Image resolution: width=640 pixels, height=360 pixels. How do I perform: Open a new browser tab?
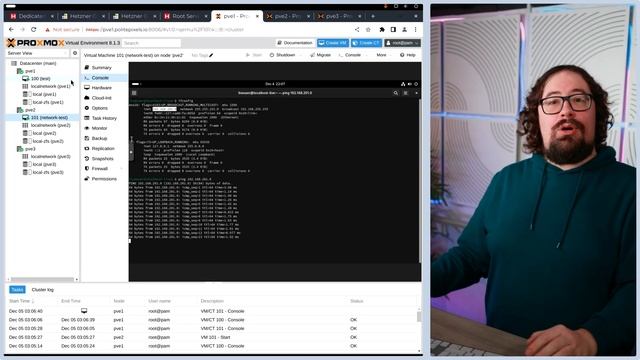[x=373, y=16]
